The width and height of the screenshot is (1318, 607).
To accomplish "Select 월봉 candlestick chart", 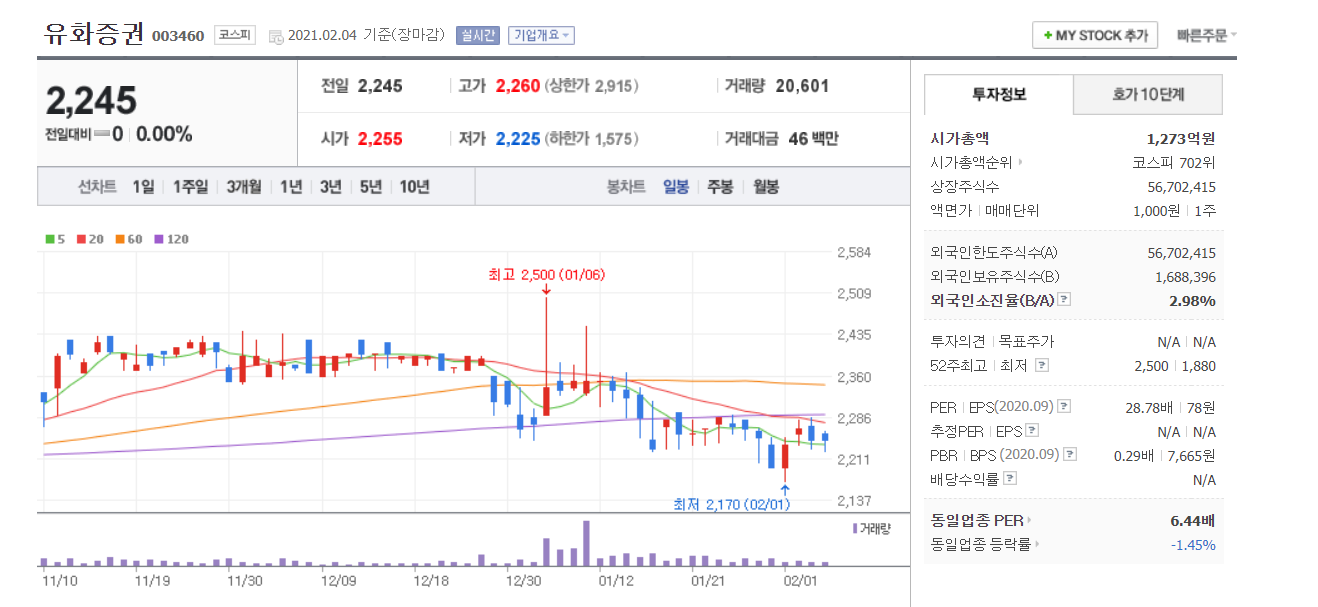I will click(x=766, y=186).
